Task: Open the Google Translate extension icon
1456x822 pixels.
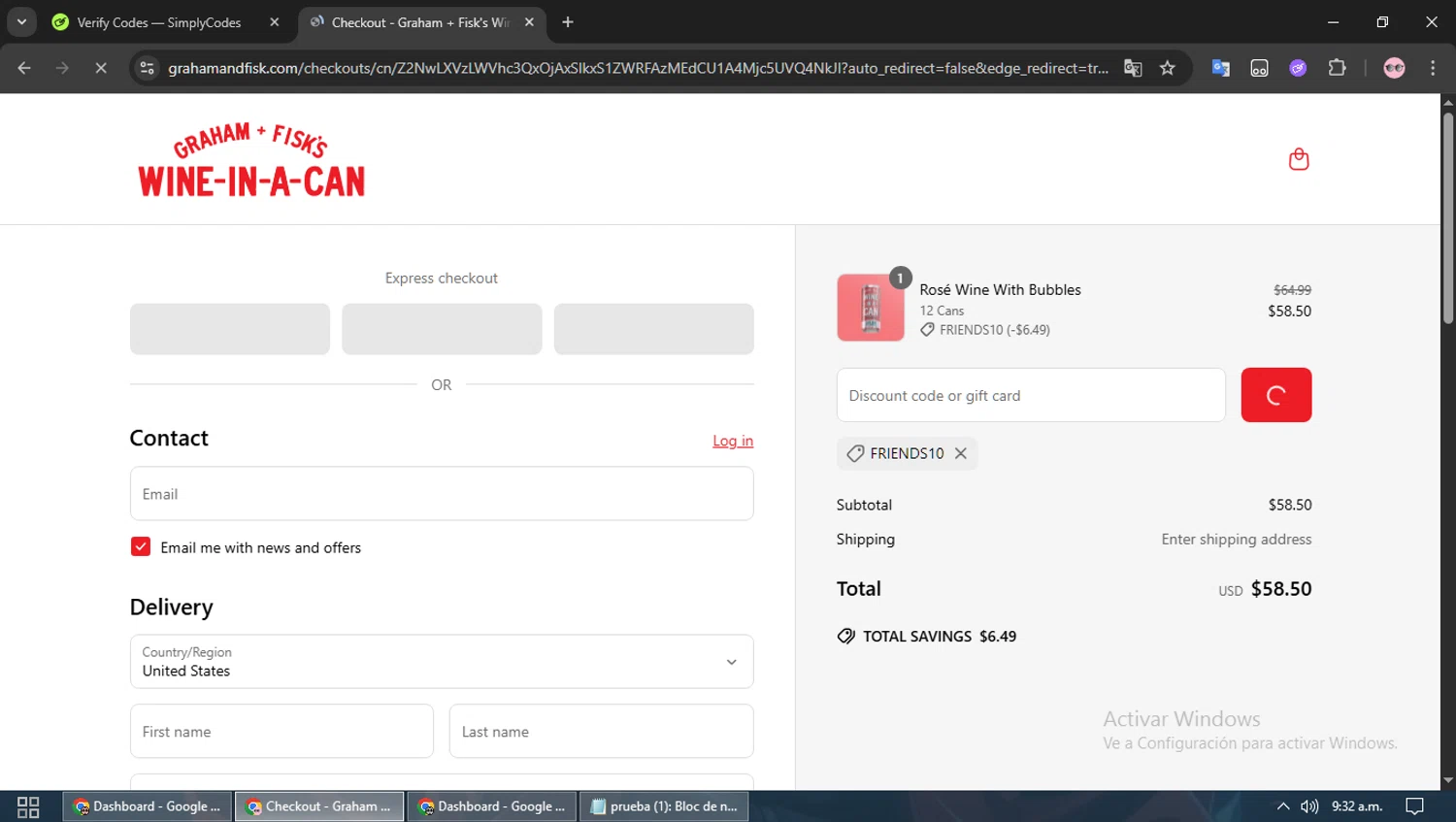Action: [1221, 68]
